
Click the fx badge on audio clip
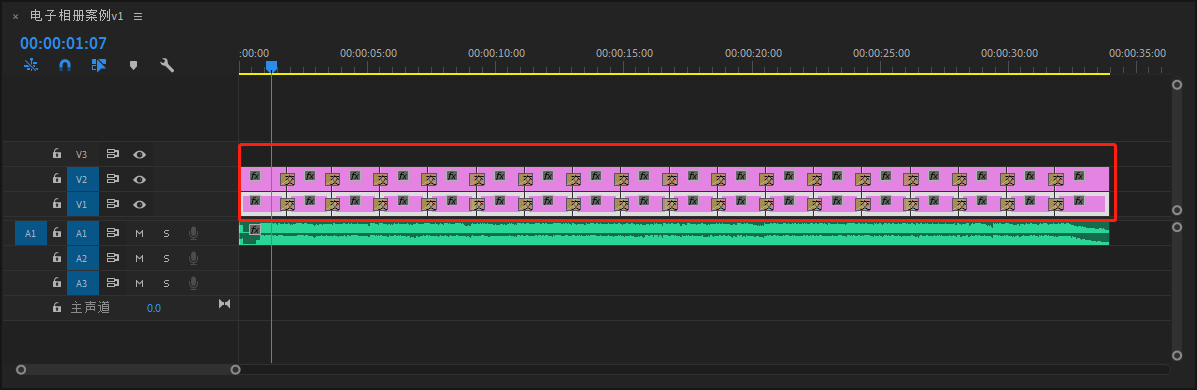point(255,229)
